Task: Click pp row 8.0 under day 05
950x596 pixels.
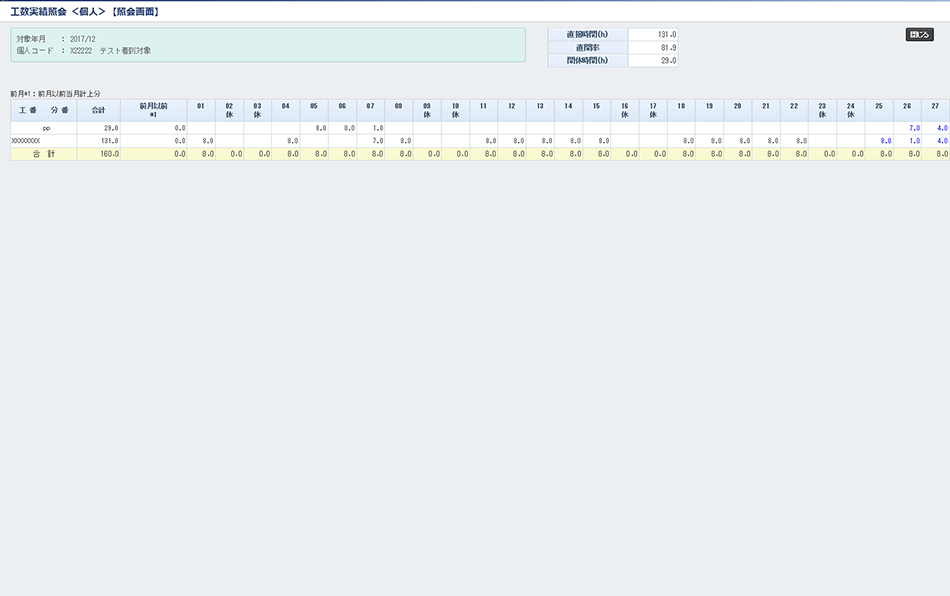Action: coord(314,128)
